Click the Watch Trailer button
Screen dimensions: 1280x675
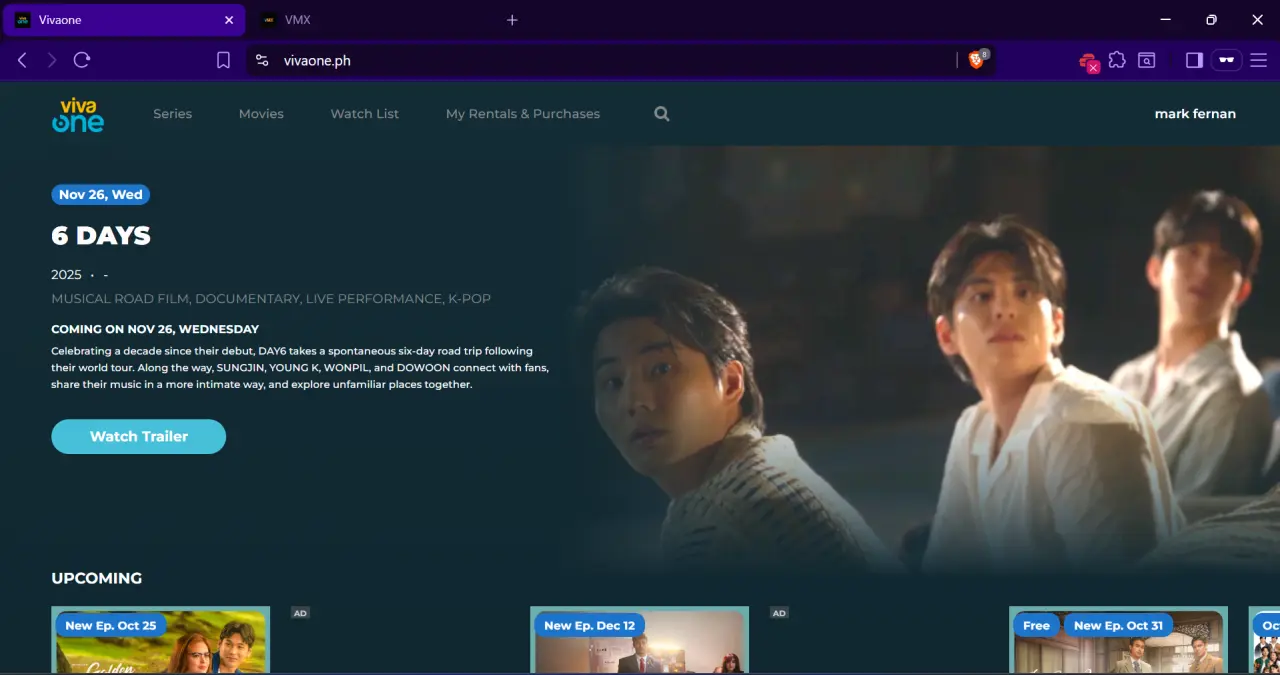(x=139, y=436)
